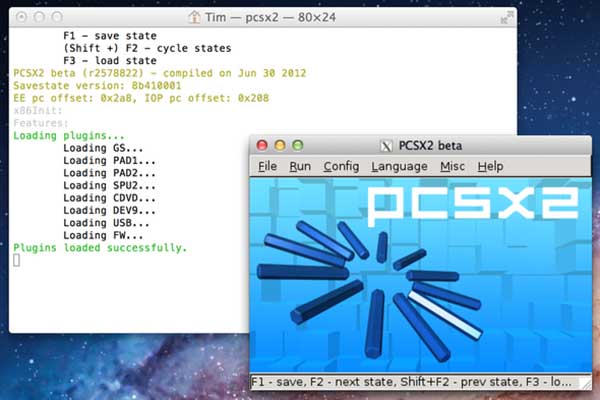Image resolution: width=600 pixels, height=400 pixels.
Task: Click the 'EE pc offset' line in Terminal
Action: click(141, 98)
